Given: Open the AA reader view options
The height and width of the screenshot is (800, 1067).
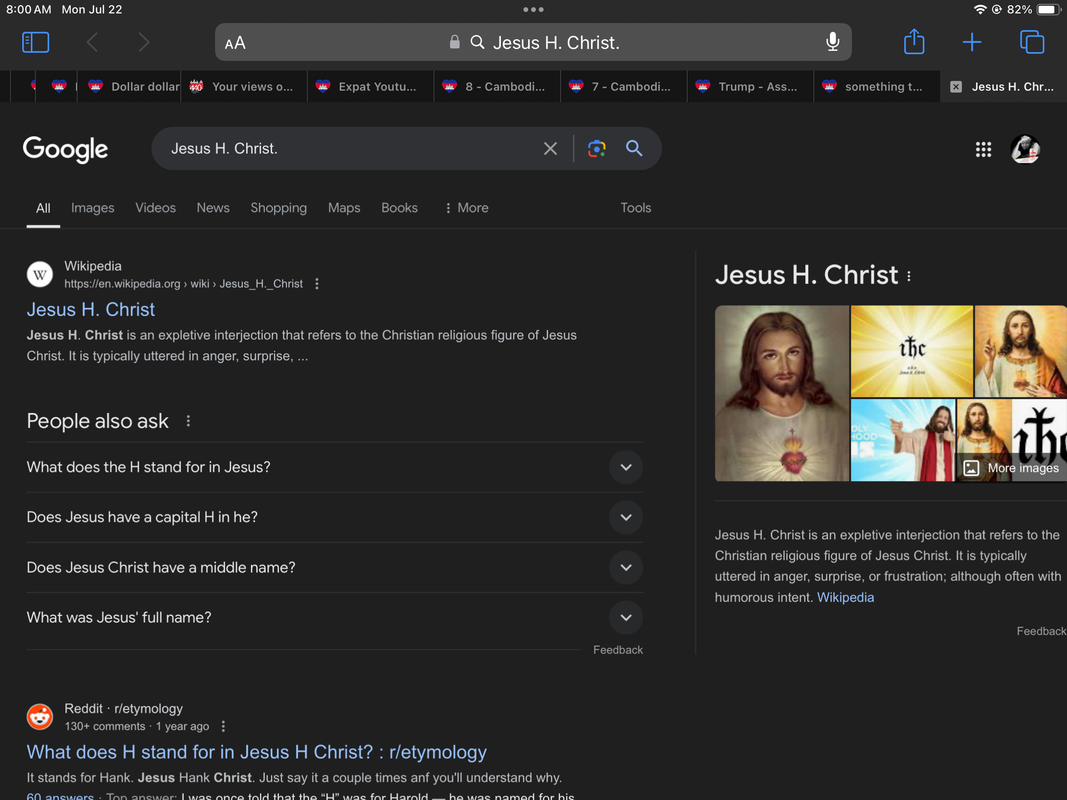Looking at the screenshot, I should (x=235, y=43).
